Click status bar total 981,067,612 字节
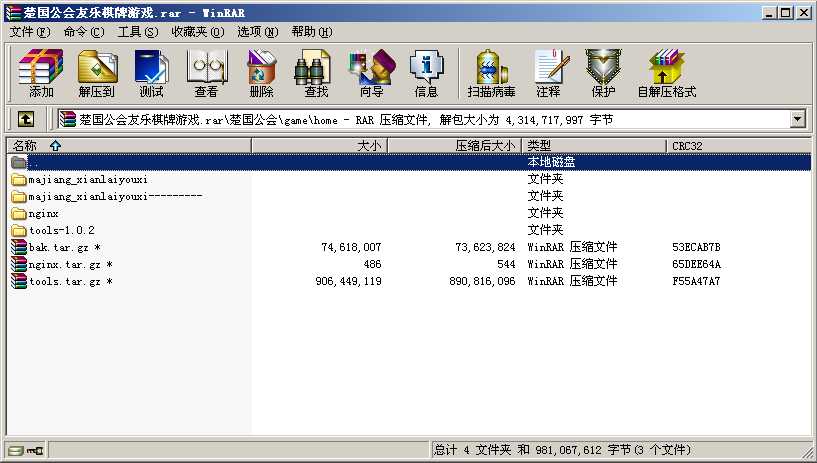The height and width of the screenshot is (463, 817). [x=583, y=449]
